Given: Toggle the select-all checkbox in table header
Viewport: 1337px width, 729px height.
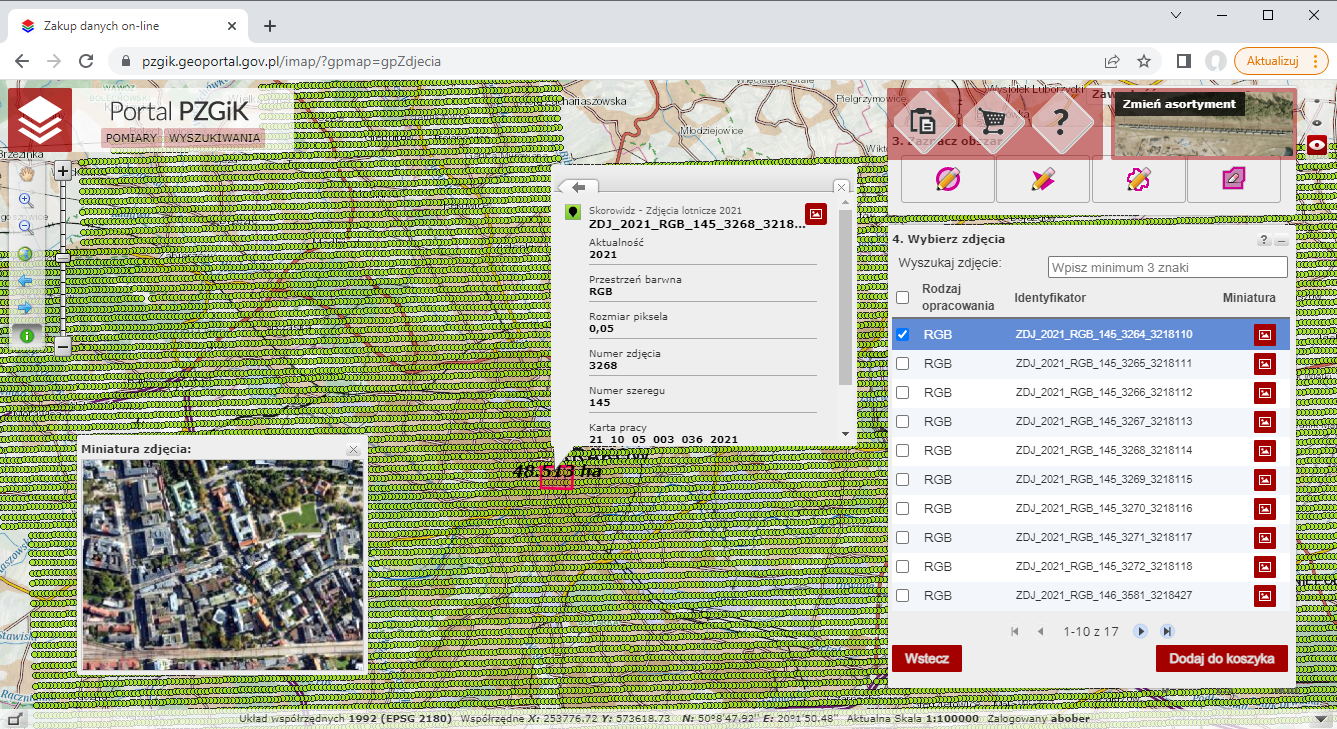Looking at the screenshot, I should pos(902,298).
